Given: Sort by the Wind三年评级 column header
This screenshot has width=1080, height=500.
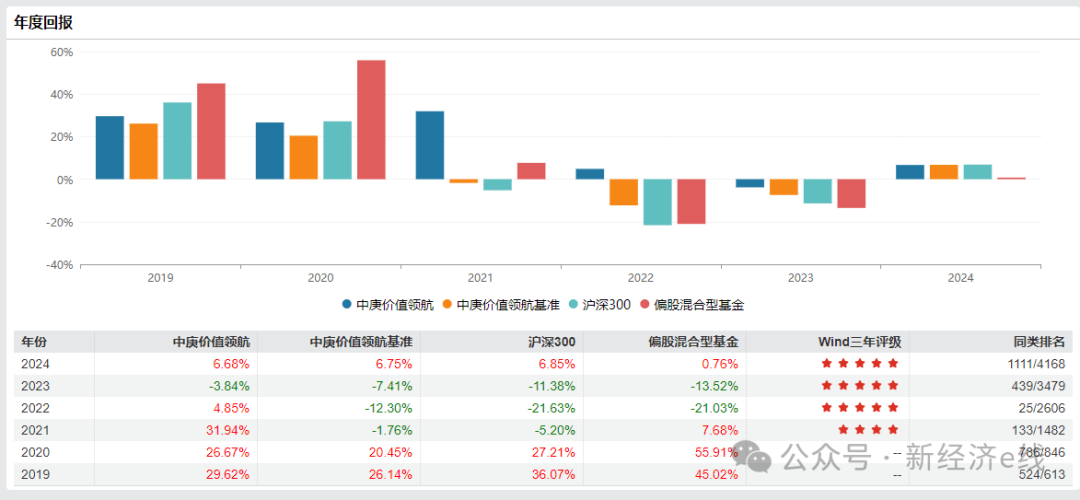Looking at the screenshot, I should pos(859,342).
